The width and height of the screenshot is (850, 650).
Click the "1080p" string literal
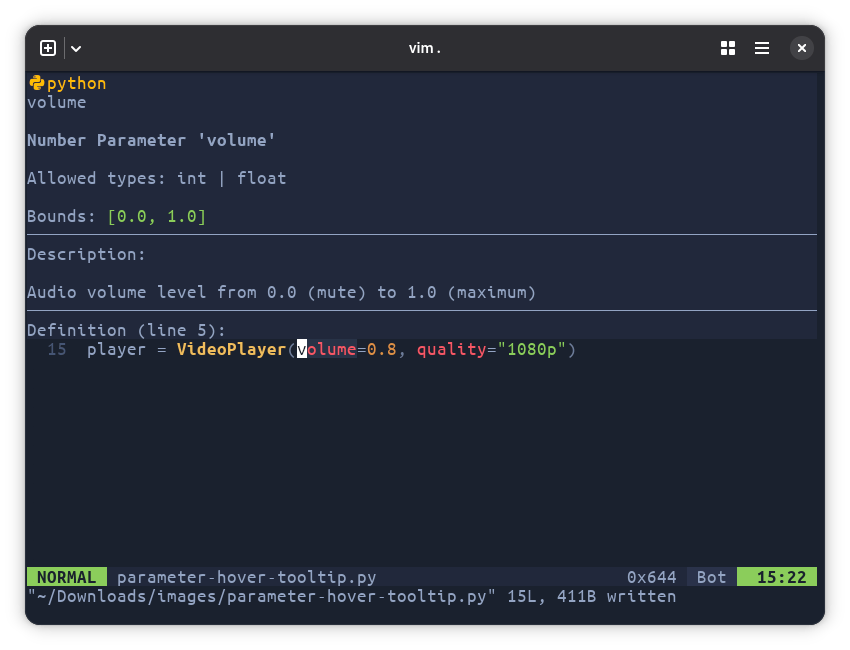(x=532, y=349)
